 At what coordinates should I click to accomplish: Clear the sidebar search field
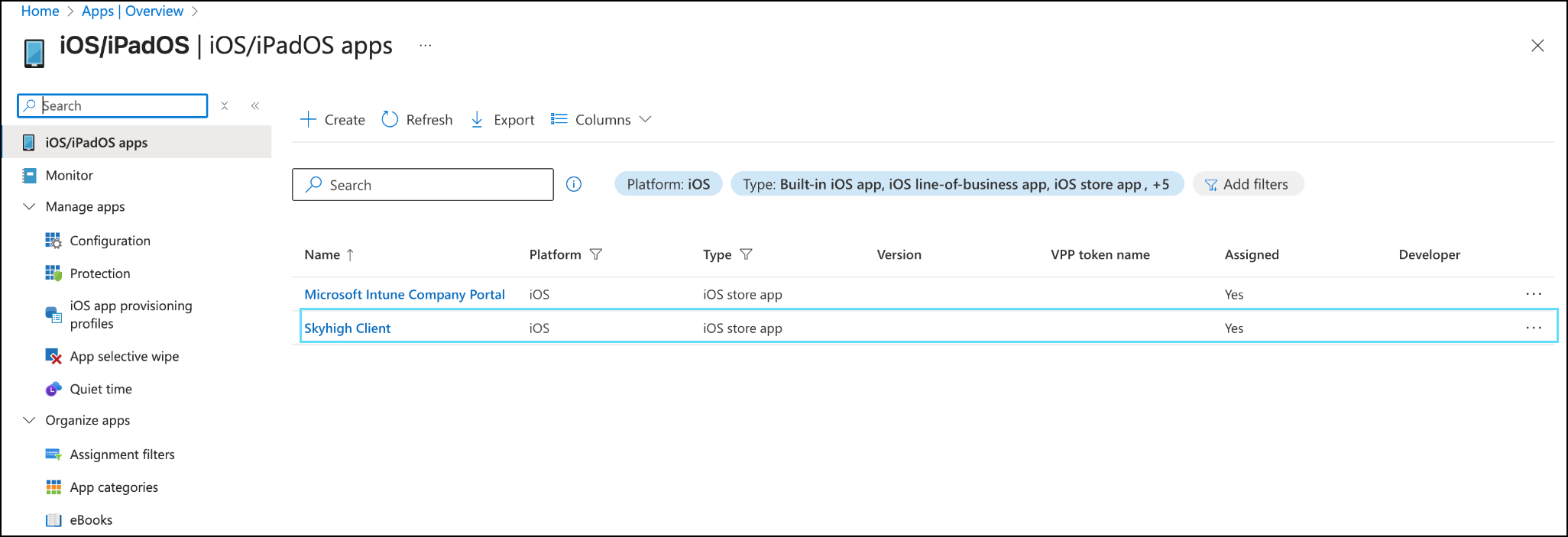(225, 105)
